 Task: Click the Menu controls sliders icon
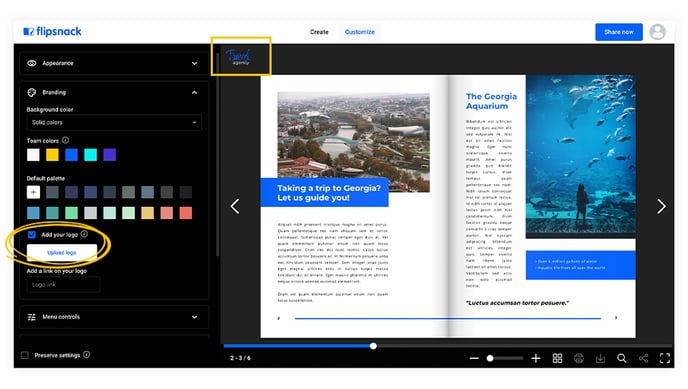click(32, 317)
